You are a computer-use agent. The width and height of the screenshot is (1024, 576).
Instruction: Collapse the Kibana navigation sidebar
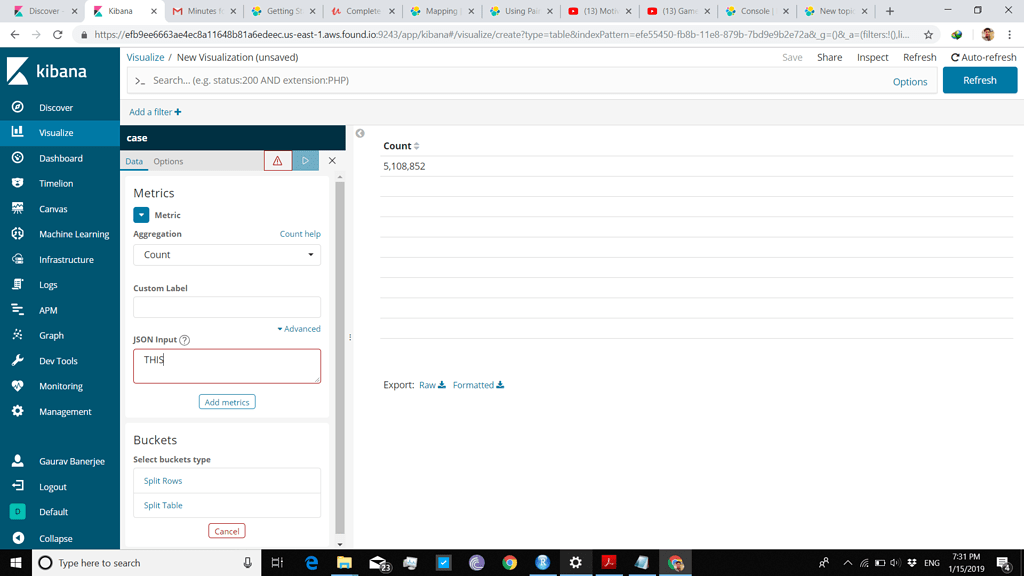pyautogui.click(x=45, y=538)
